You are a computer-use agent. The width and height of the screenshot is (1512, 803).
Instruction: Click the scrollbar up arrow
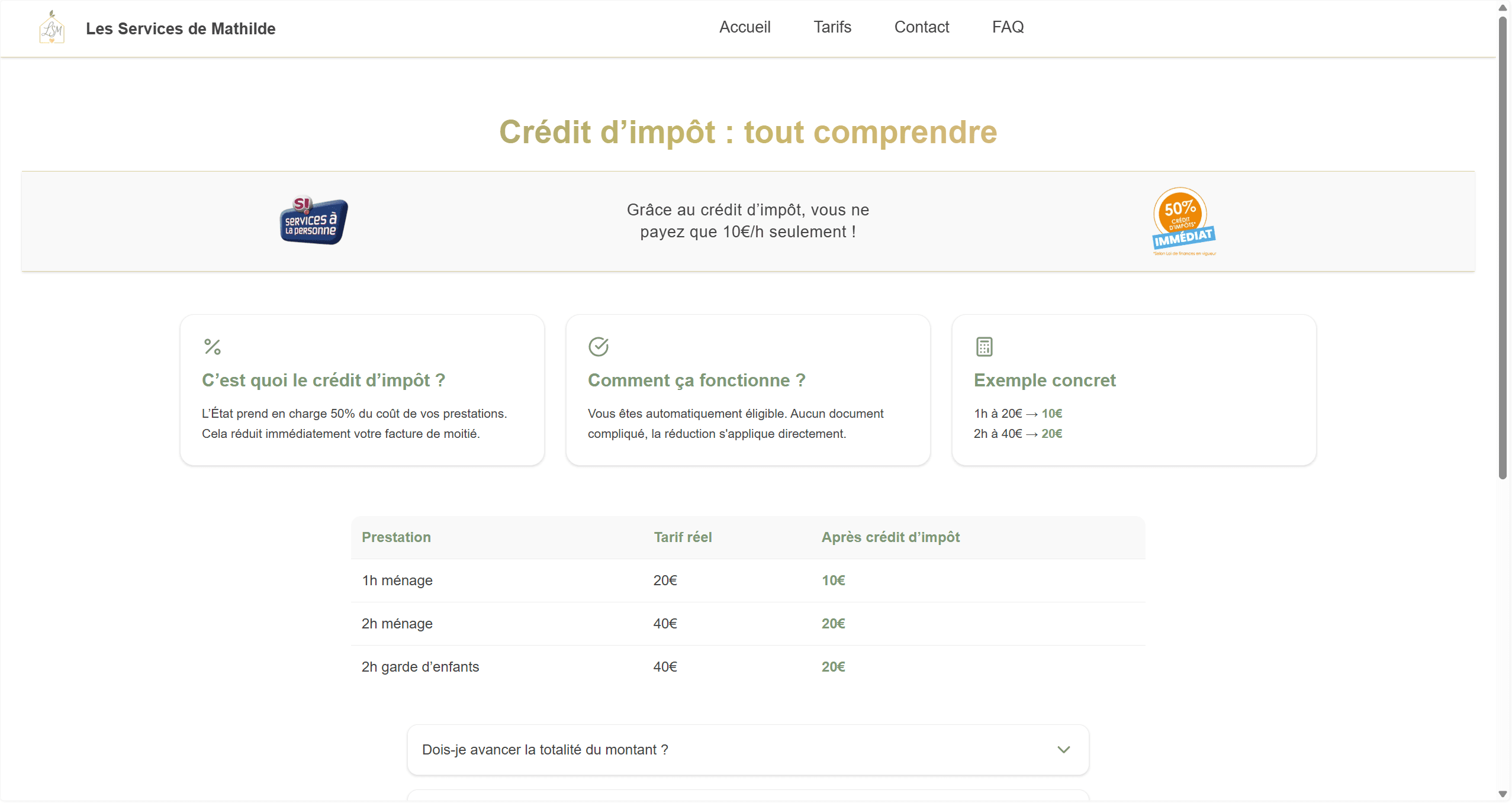coord(1503,8)
